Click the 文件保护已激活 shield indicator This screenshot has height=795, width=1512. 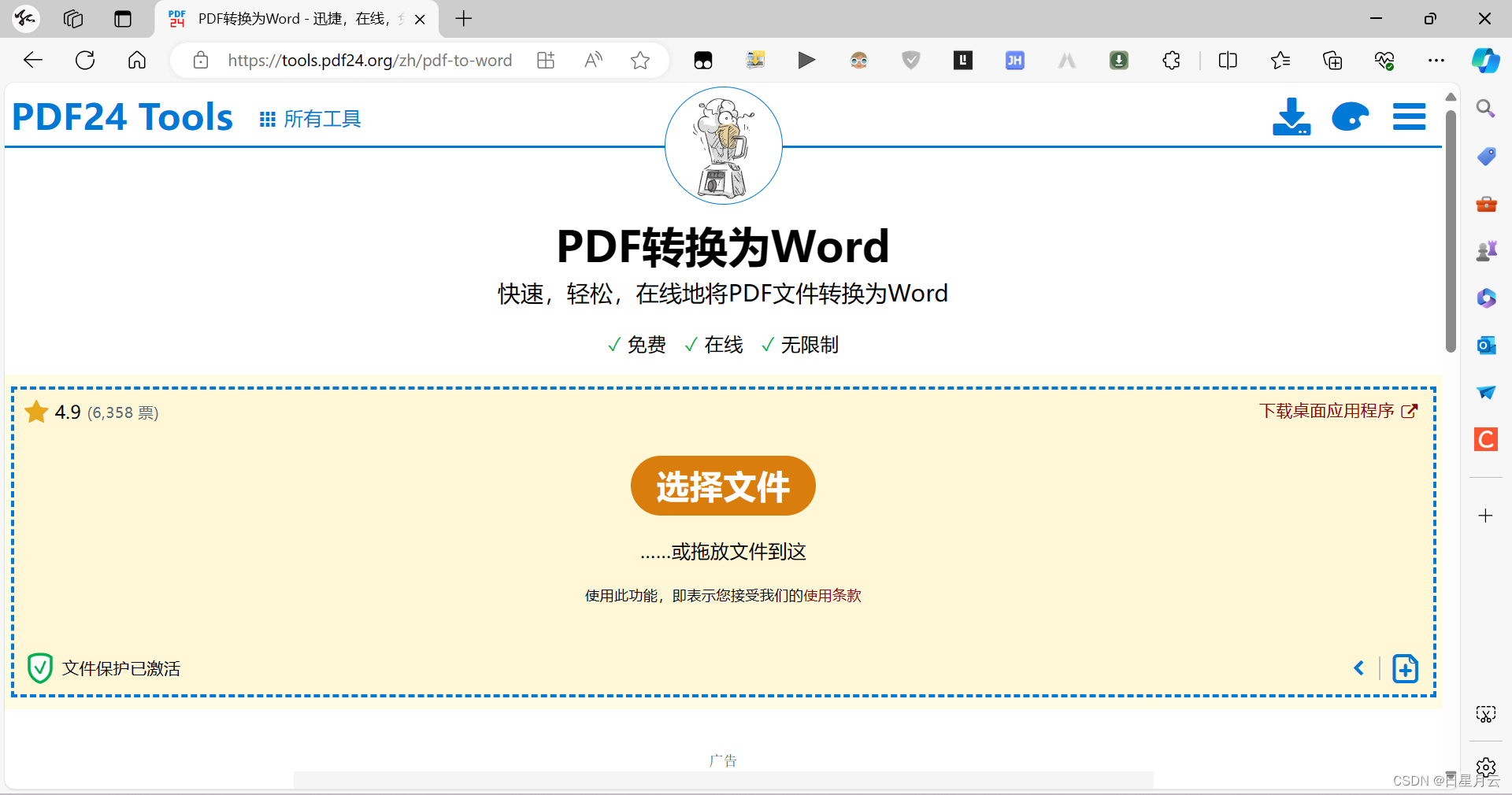[x=104, y=668]
